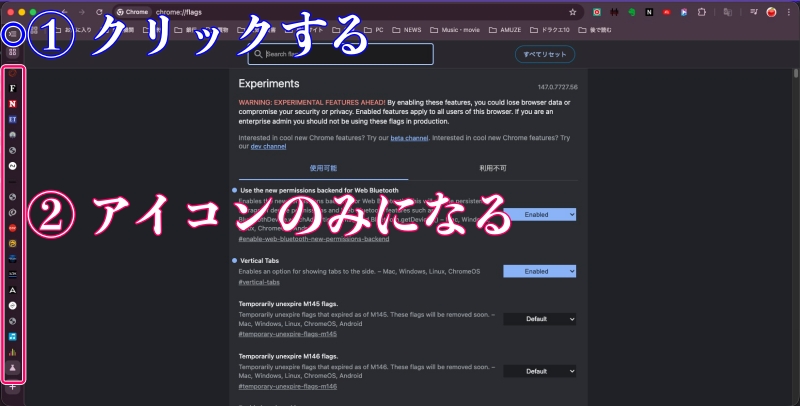
Task: Expand the Web Bluetooth Enabled dropdown
Action: tap(539, 214)
